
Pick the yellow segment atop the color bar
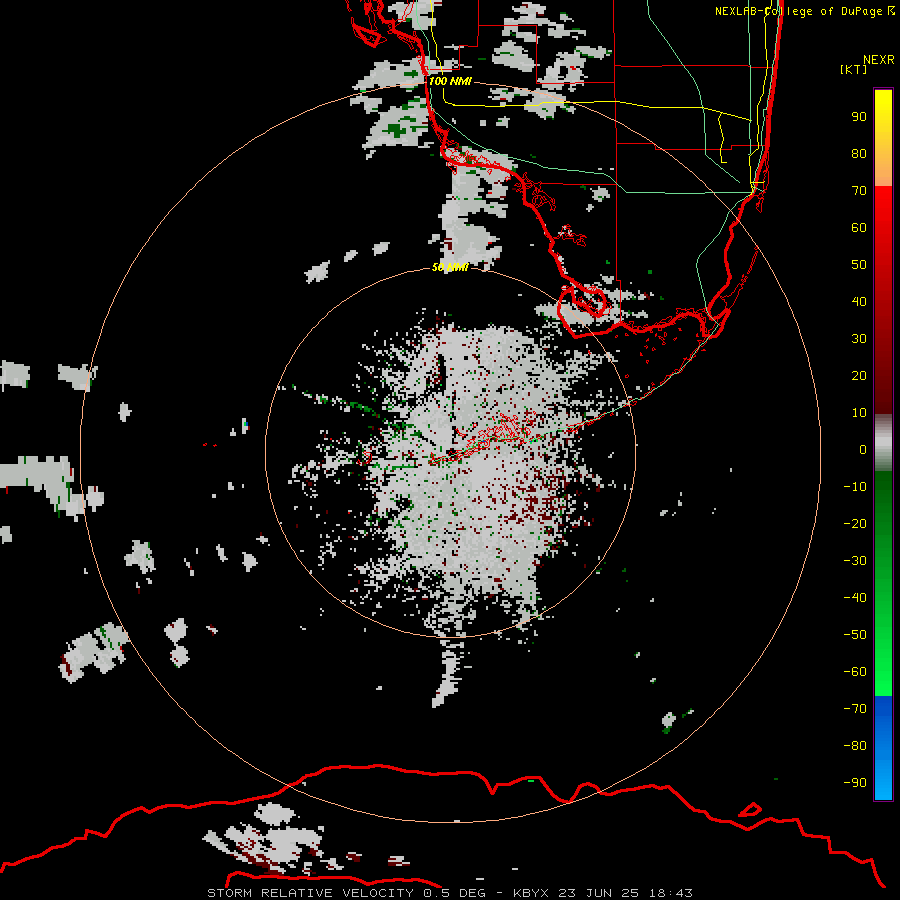point(883,137)
